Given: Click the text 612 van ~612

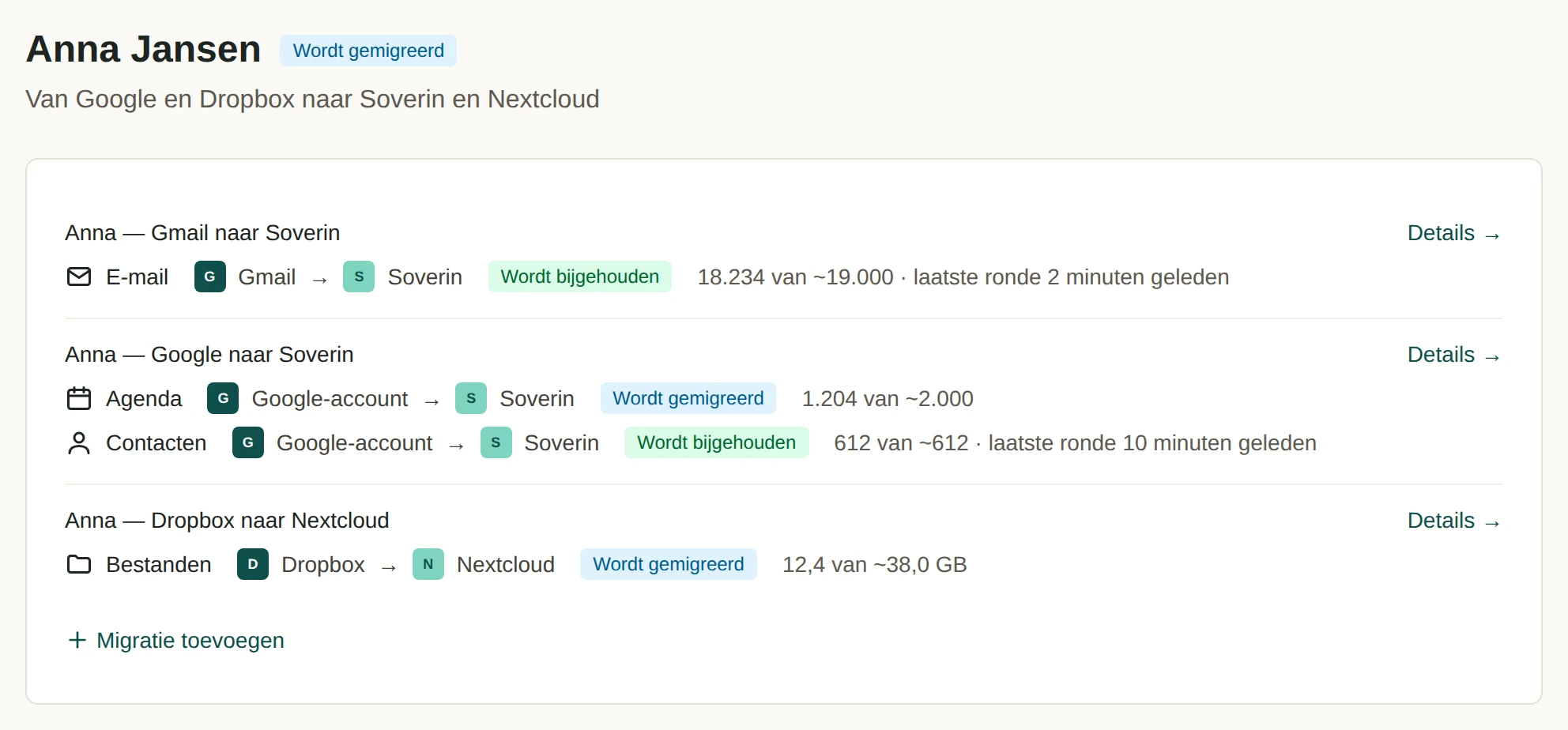Looking at the screenshot, I should click(x=901, y=443).
